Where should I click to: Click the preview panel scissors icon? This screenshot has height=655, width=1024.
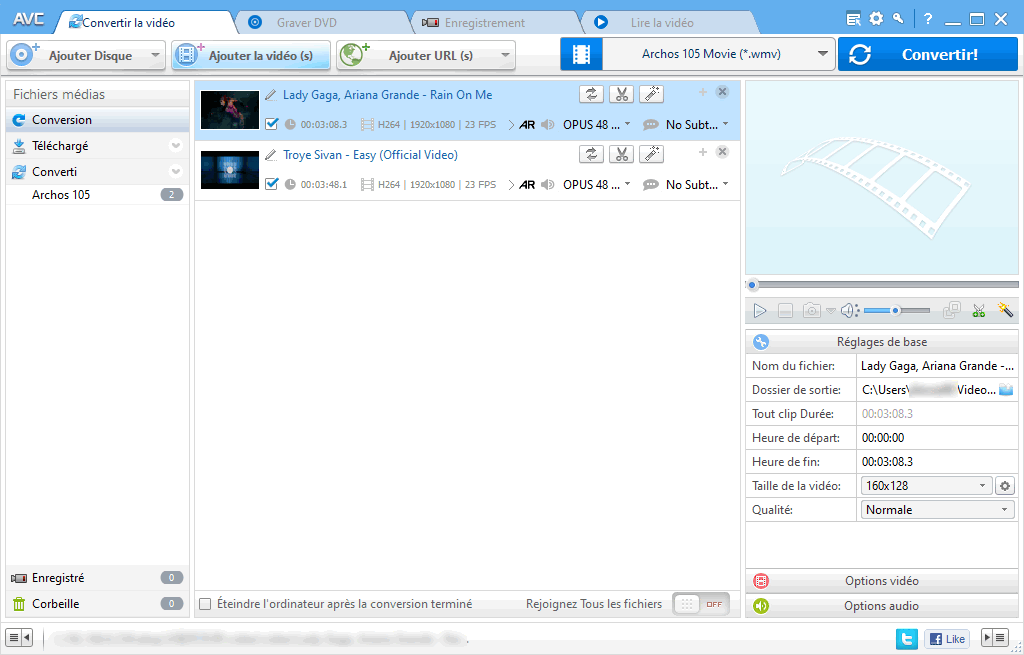[x=978, y=311]
